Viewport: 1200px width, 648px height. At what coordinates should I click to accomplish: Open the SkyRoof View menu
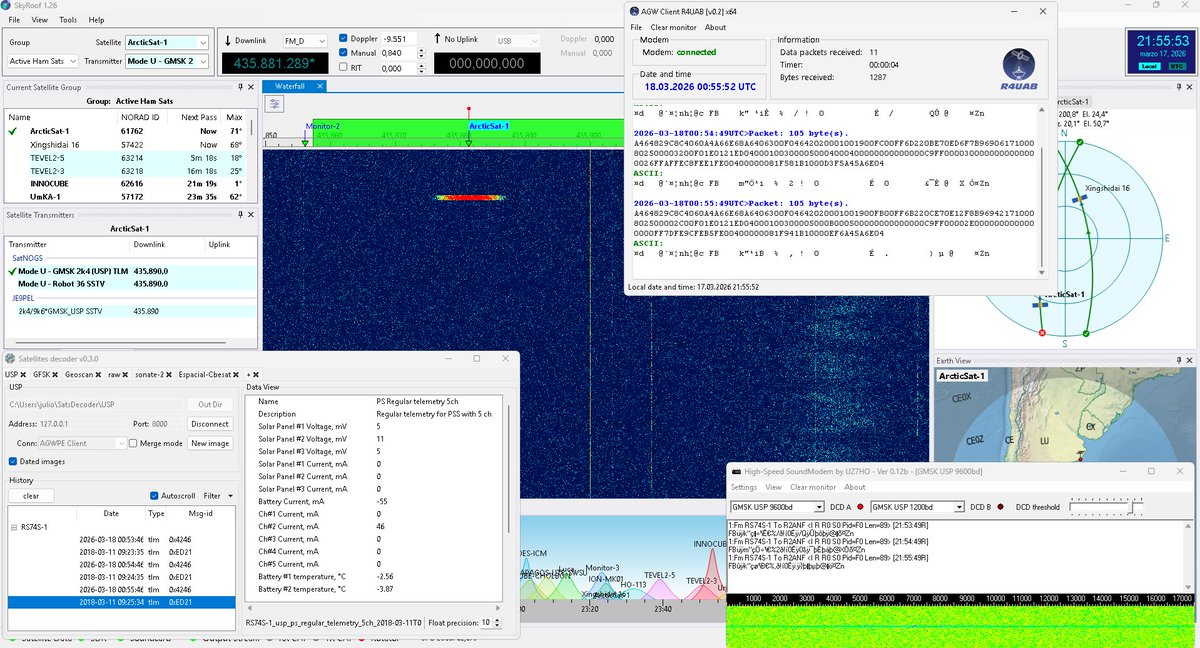coord(39,19)
